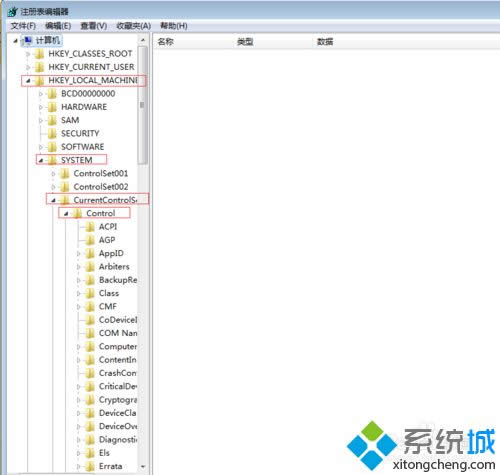Viewport: 500px width, 475px height.
Task: Select the CurrentControlSet key
Action: click(105, 200)
